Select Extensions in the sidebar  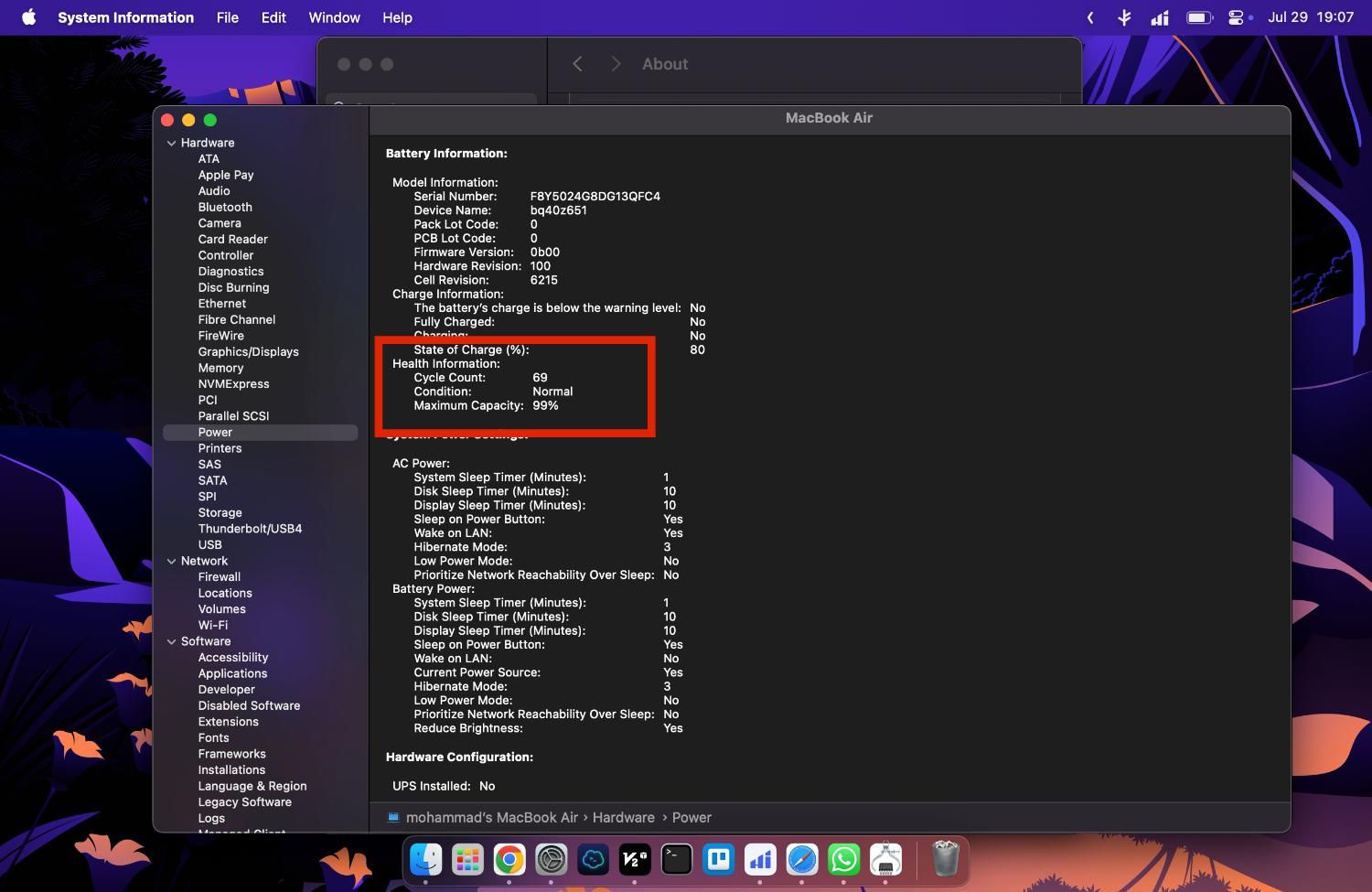228,722
